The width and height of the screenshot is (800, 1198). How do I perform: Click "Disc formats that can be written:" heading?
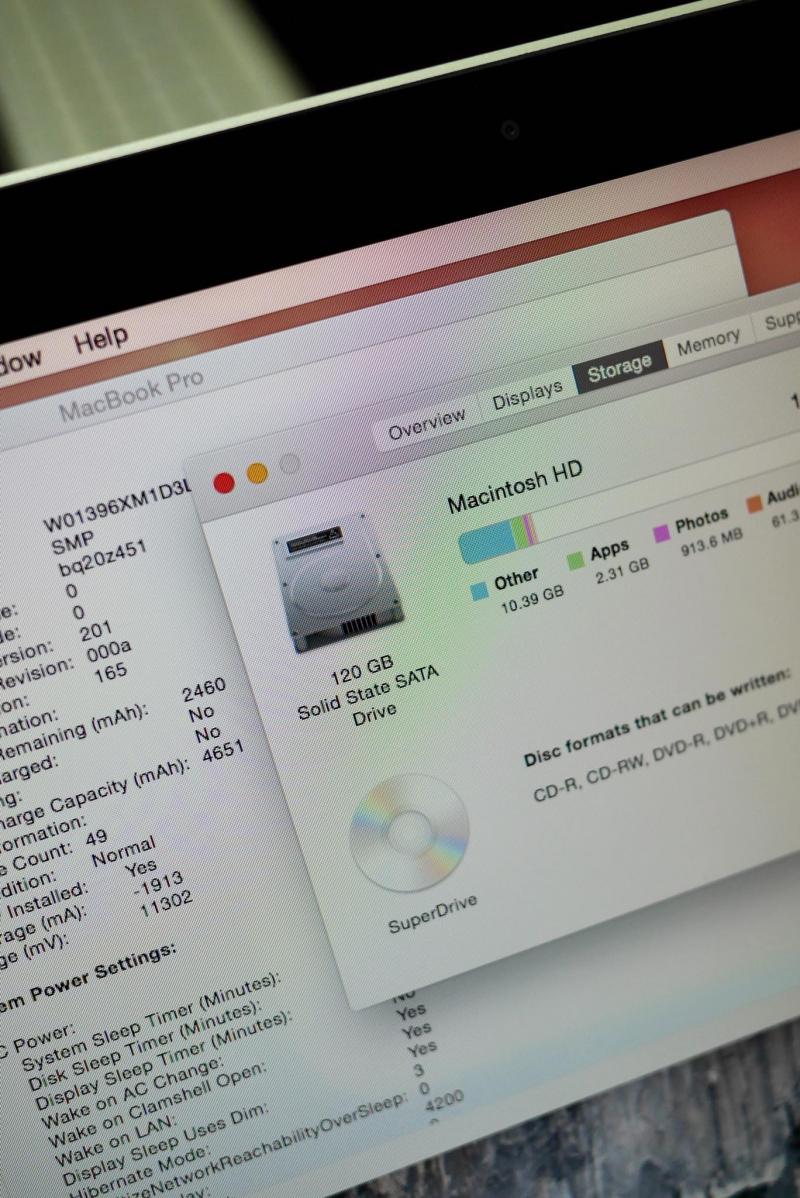click(656, 718)
